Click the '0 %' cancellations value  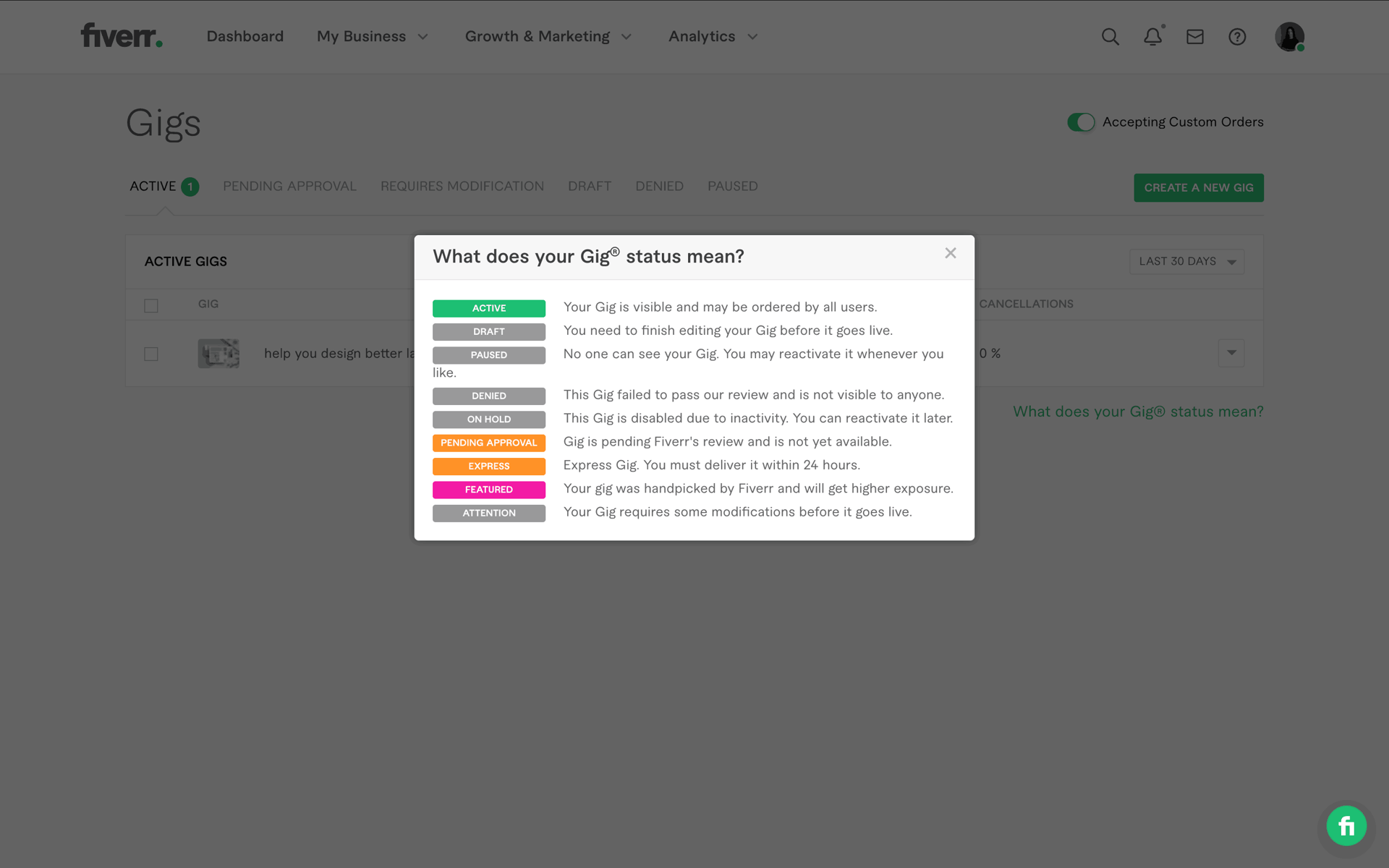[990, 353]
